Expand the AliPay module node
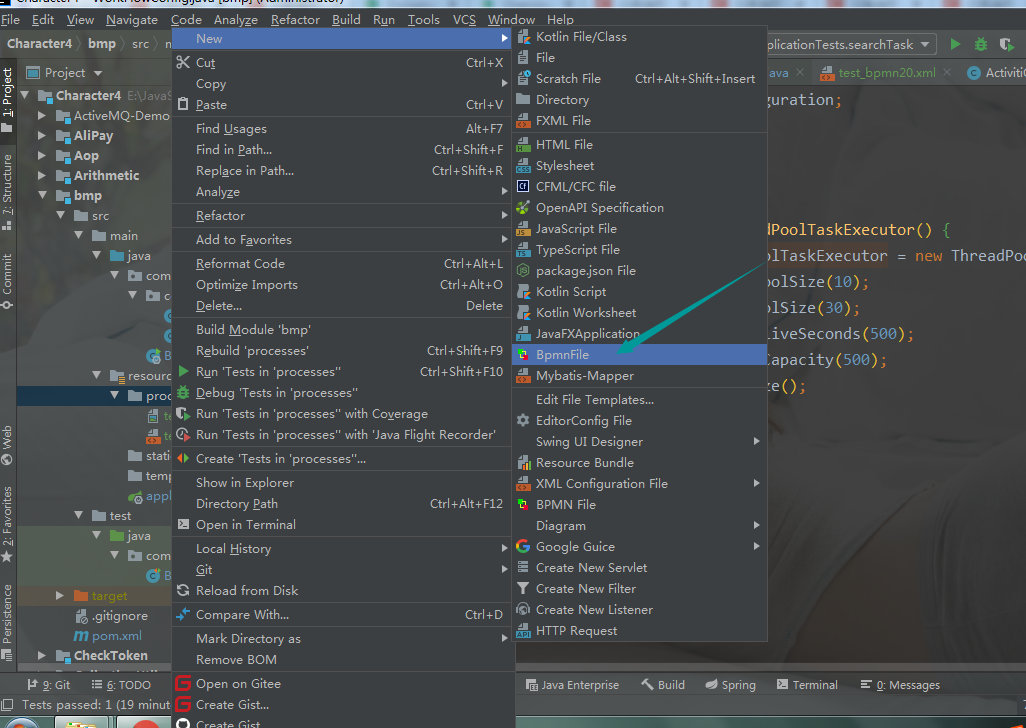The image size is (1026, 728). [42, 135]
